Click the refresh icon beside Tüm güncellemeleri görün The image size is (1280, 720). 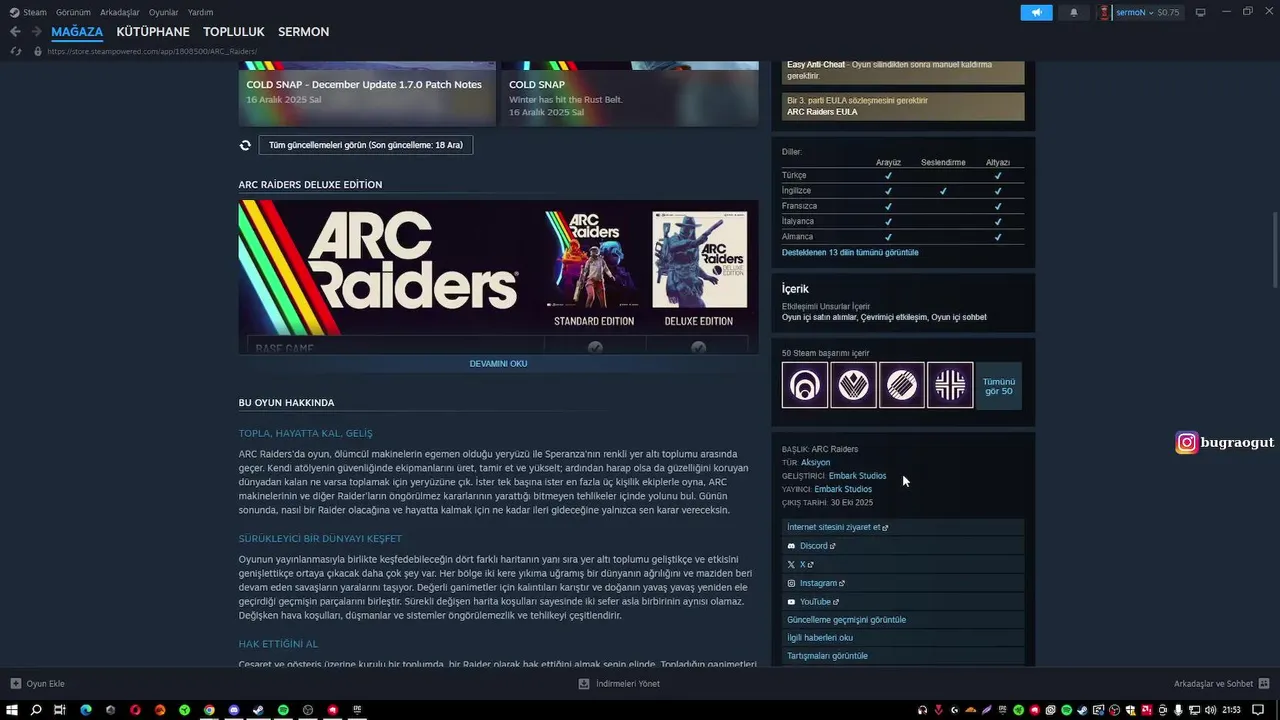[x=245, y=145]
